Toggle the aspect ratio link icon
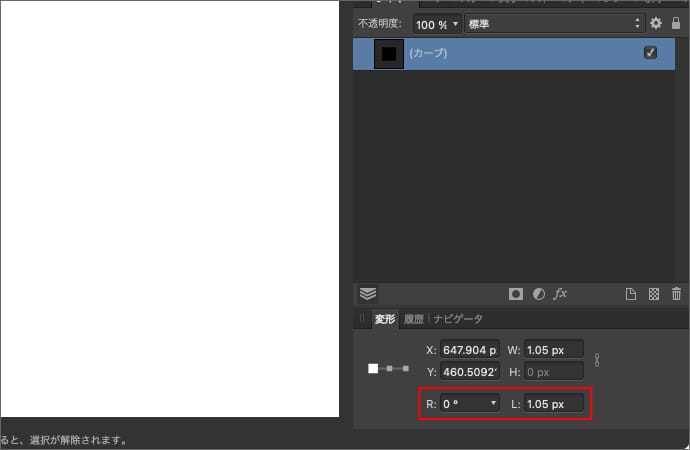 (597, 360)
